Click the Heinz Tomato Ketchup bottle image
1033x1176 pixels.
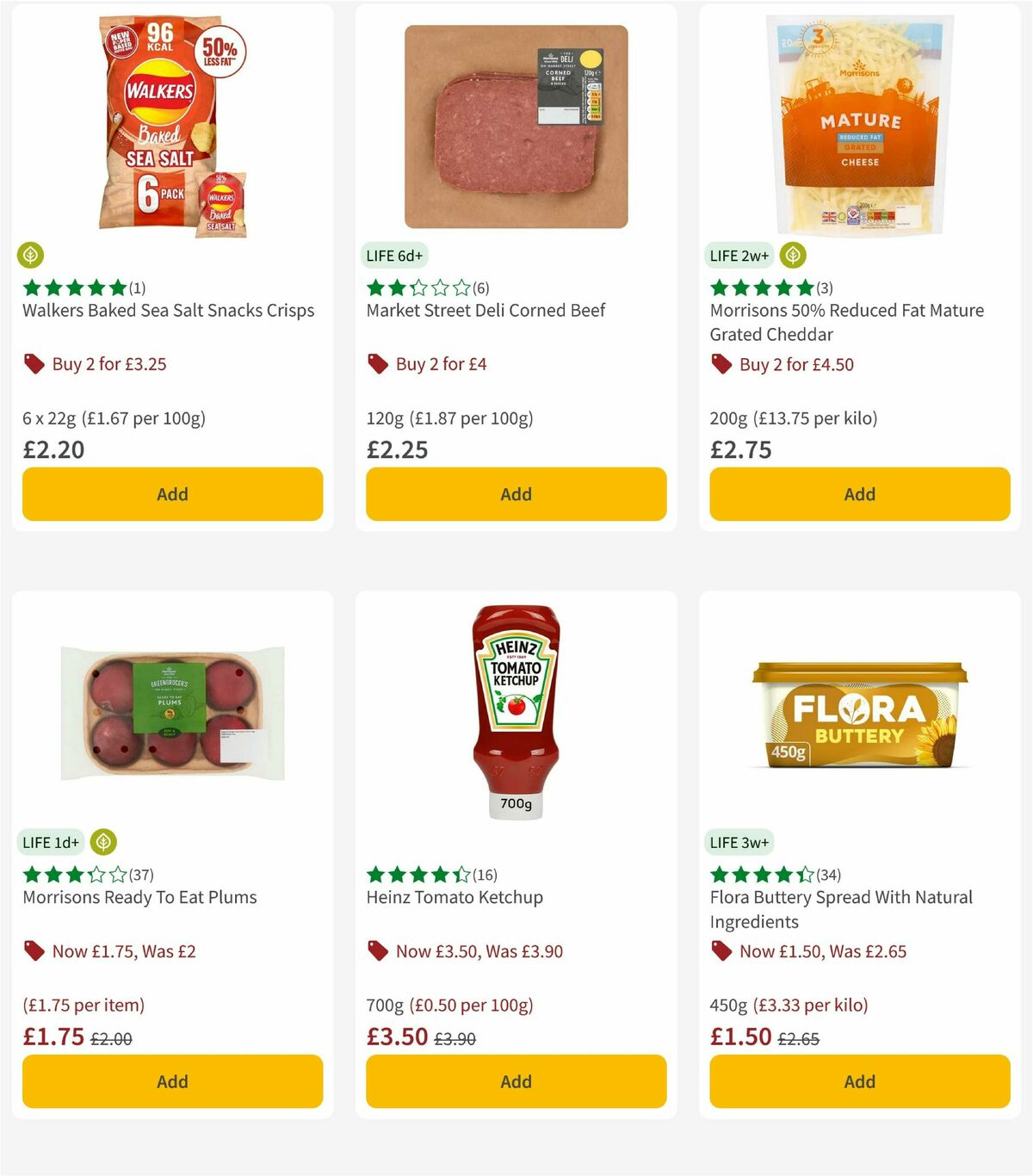point(515,715)
